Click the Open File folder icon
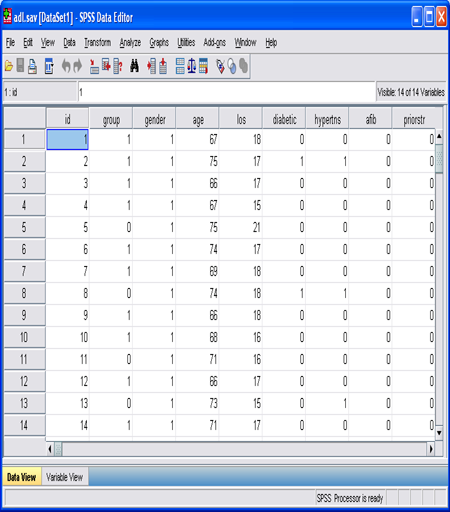Image resolution: width=450 pixels, height=512 pixels. (9, 66)
